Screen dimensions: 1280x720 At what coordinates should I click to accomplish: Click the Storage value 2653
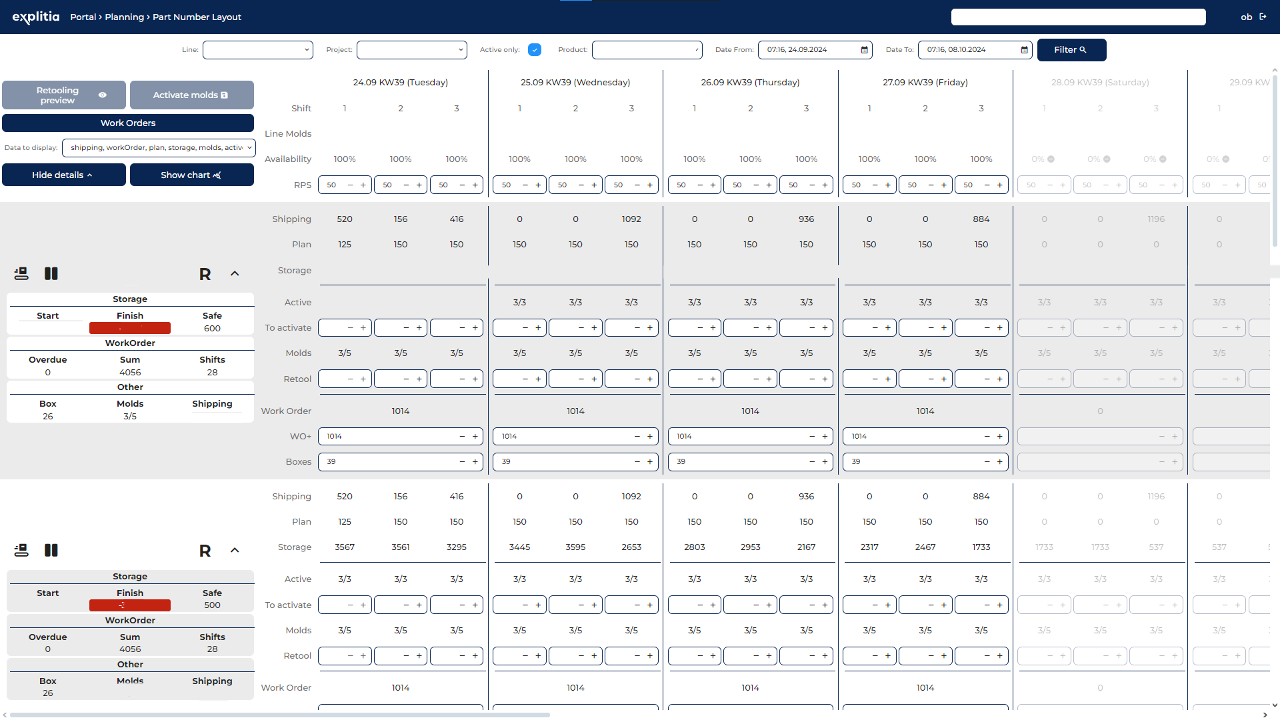pyautogui.click(x=632, y=547)
